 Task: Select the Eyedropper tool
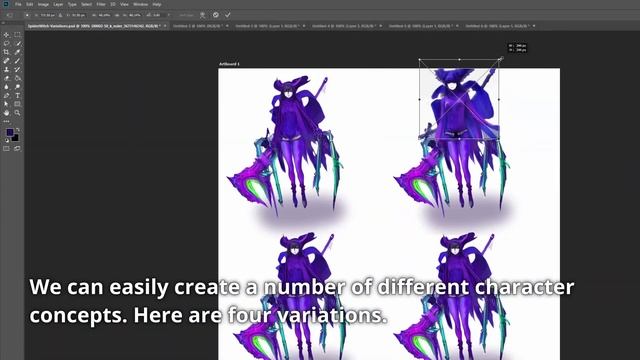point(18,52)
